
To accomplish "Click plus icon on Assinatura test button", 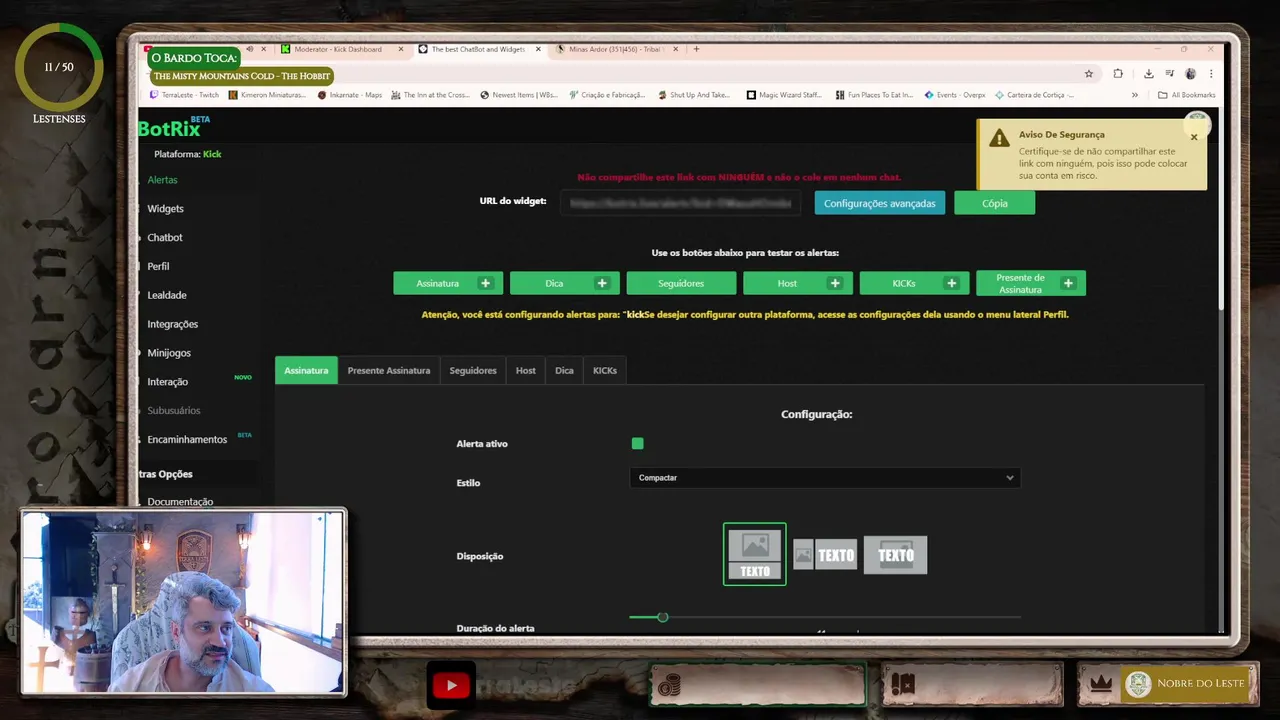I will (485, 283).
